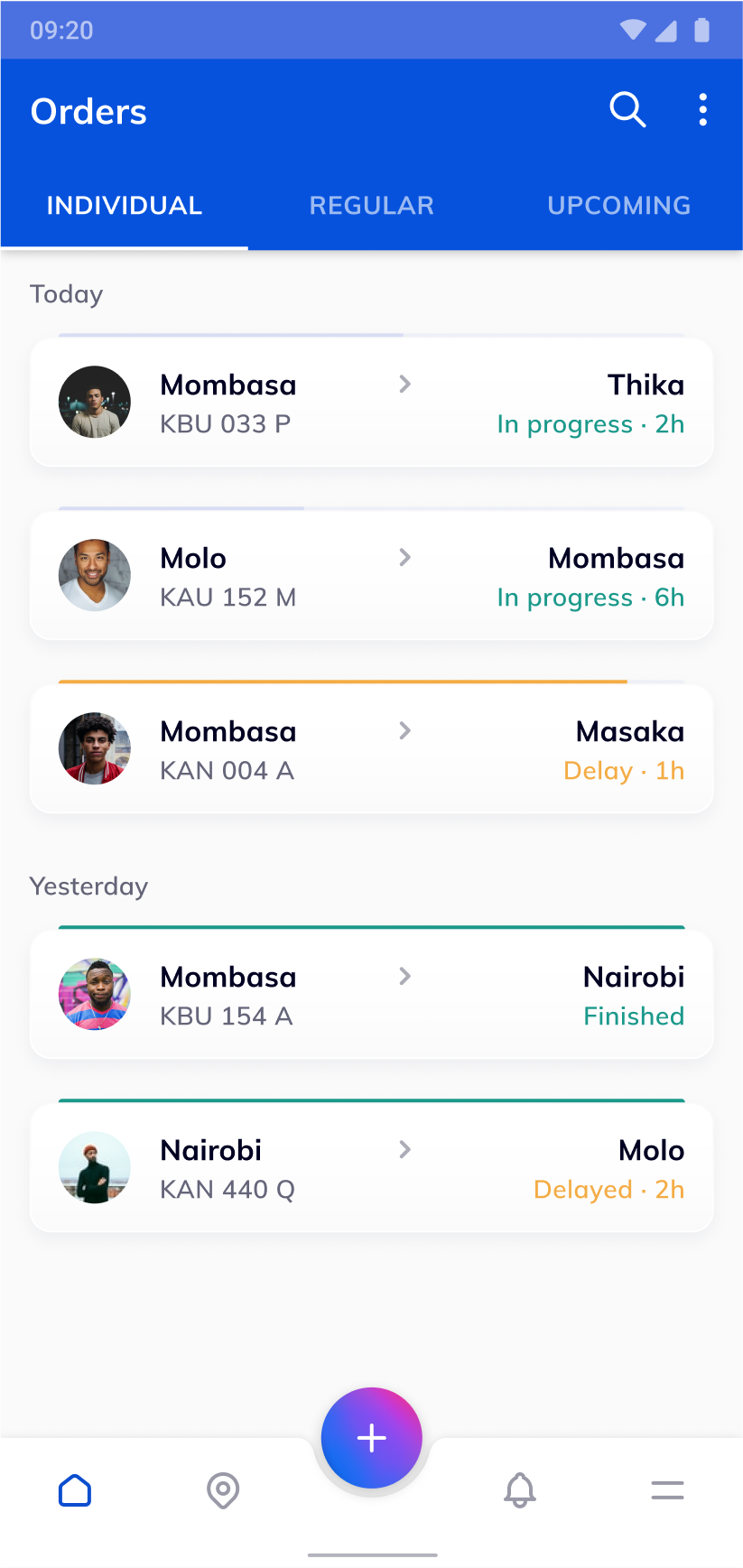743x1568 pixels.
Task: Tap the driver avatar for KBU 033 P
Action: pyautogui.click(x=95, y=402)
